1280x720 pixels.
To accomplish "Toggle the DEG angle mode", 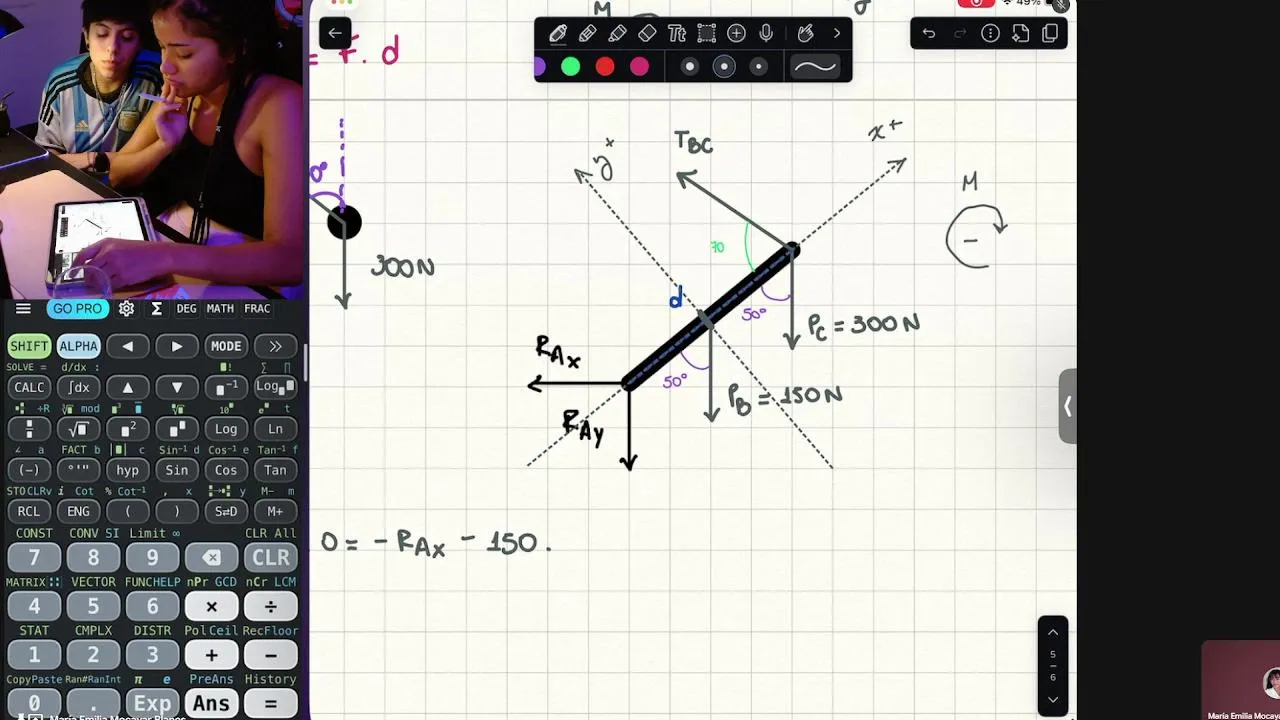I will (x=187, y=309).
